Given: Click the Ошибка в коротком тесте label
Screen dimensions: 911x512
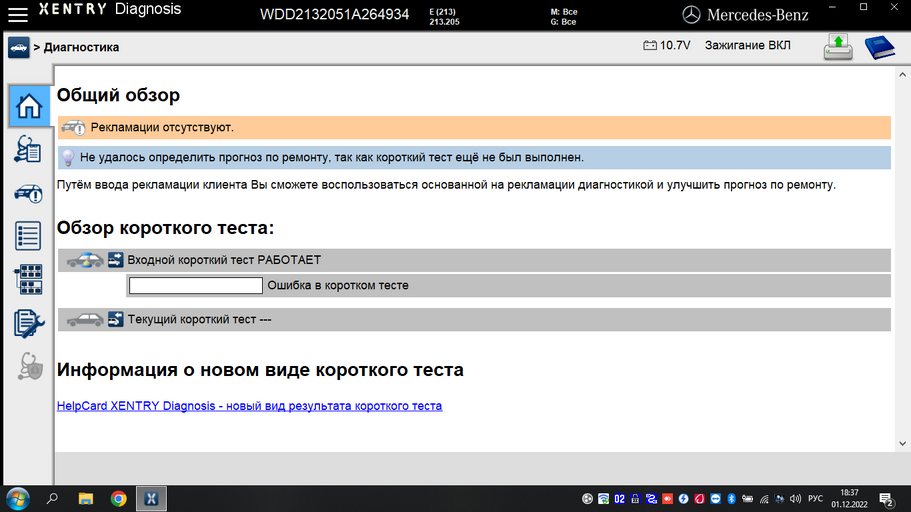Looking at the screenshot, I should coord(338,285).
